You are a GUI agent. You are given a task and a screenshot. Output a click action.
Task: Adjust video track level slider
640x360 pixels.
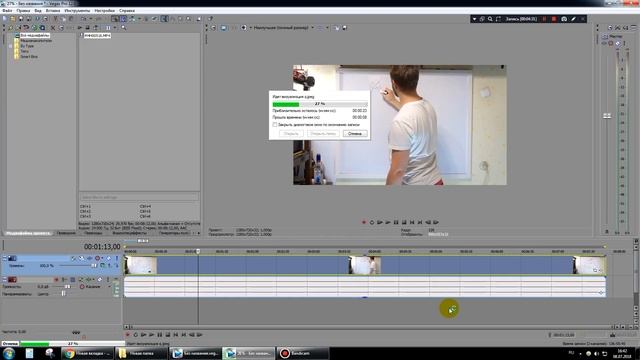[94, 265]
